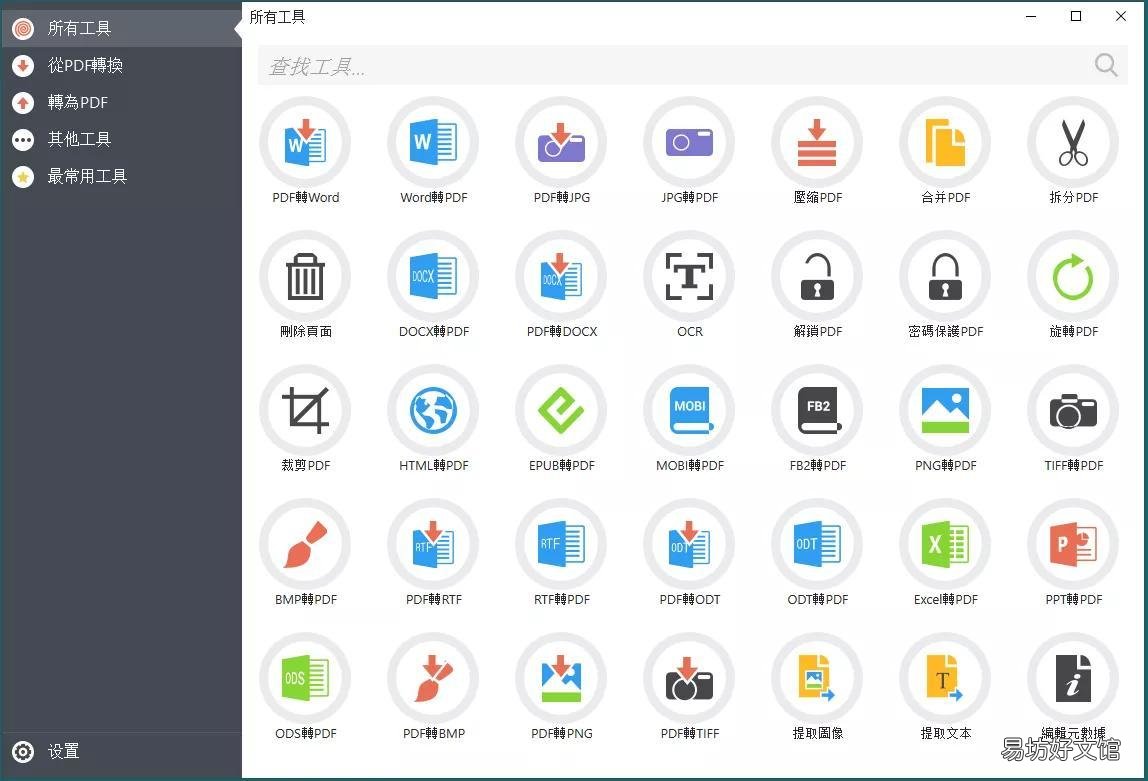
Task: Switch to 轉為PDF category
Action: pos(121,102)
